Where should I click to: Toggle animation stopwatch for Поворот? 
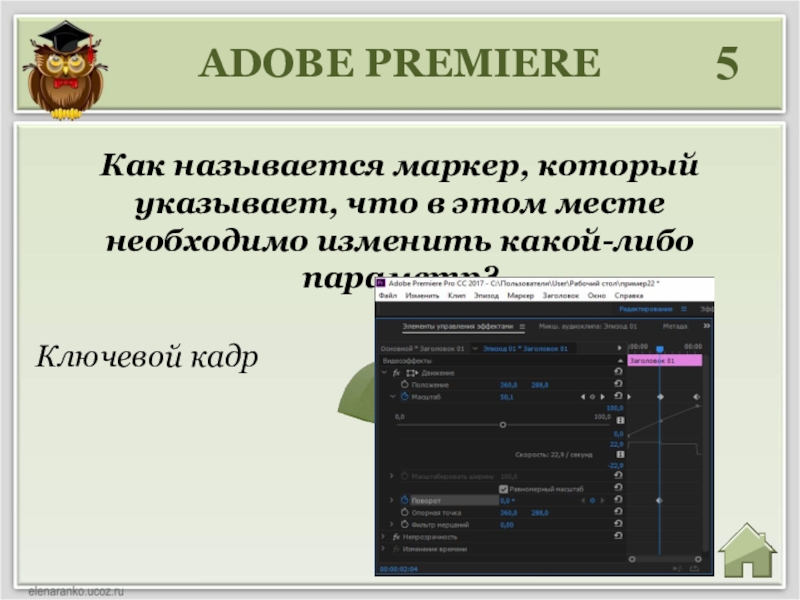(x=405, y=500)
